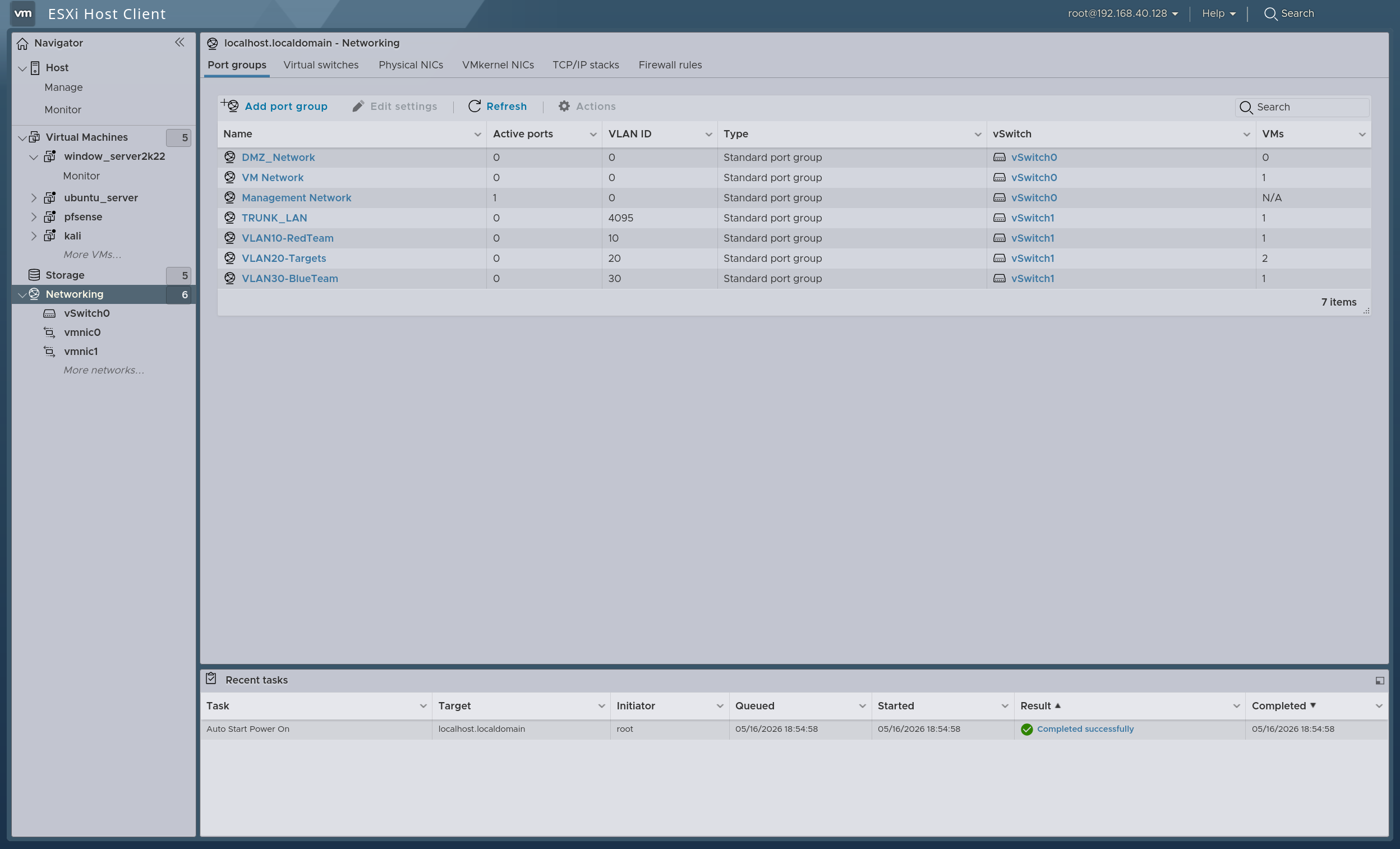This screenshot has width=1400, height=849.
Task: Open the Help dropdown menu
Action: (1219, 13)
